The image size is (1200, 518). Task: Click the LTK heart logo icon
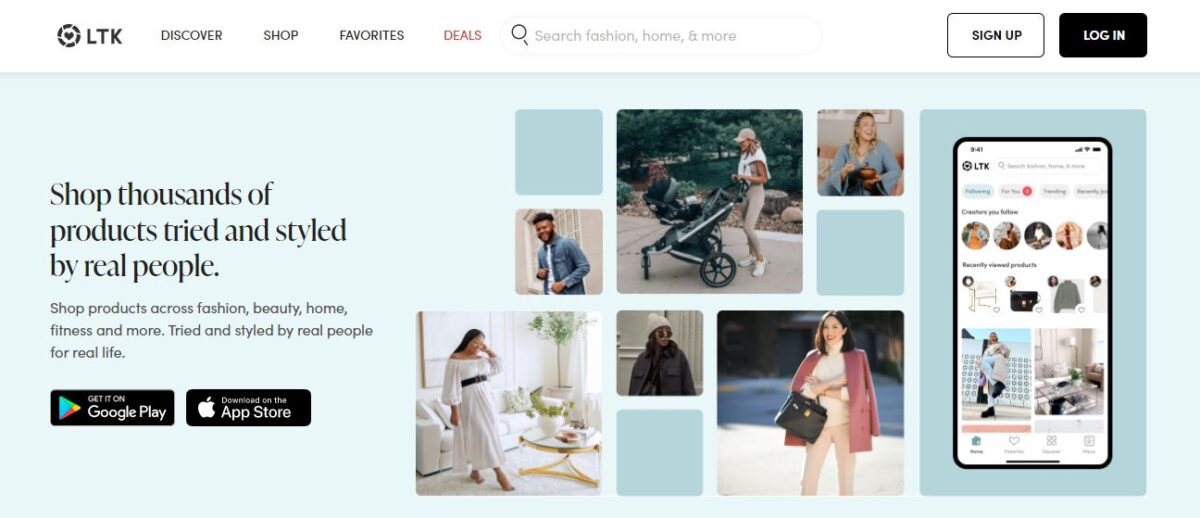68,36
